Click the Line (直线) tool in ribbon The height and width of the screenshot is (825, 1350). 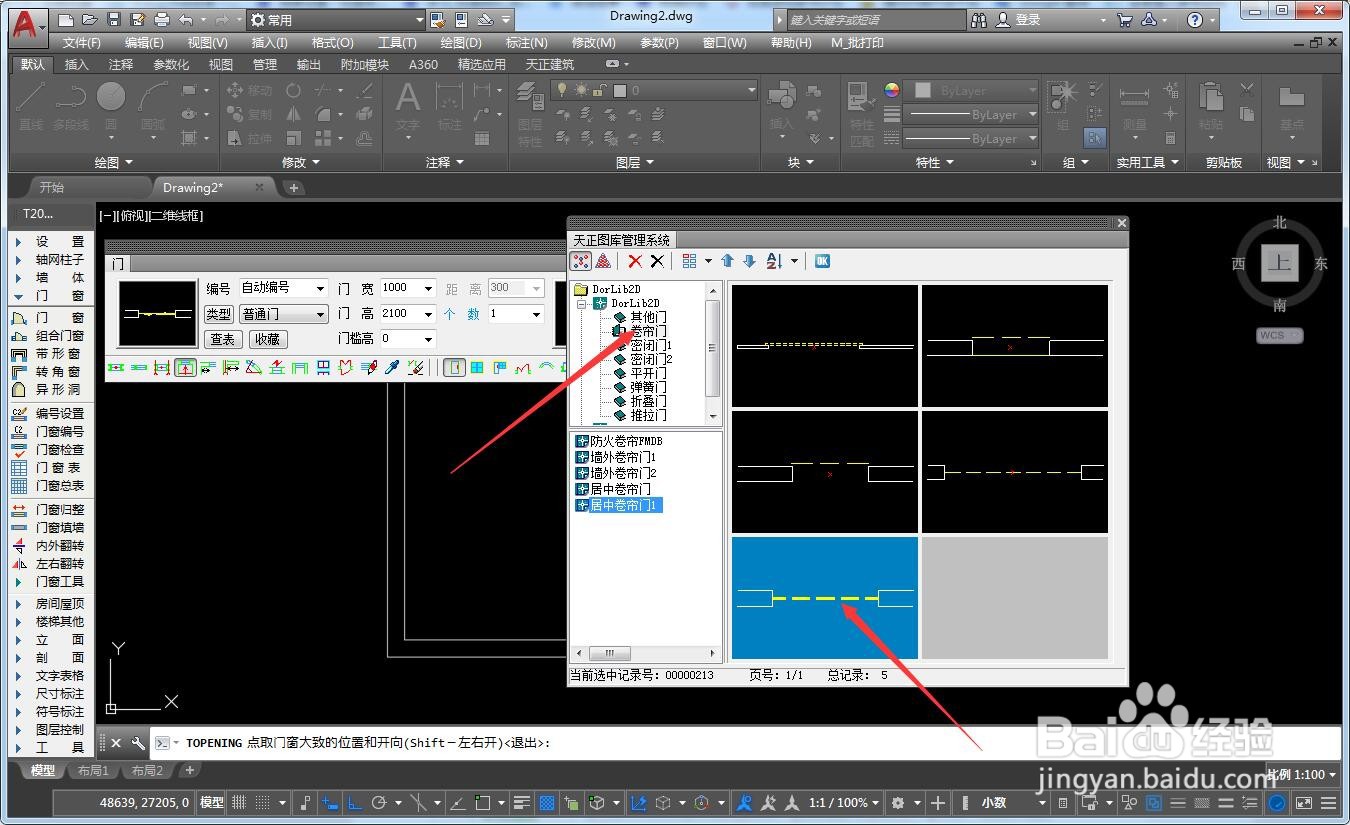coord(30,105)
